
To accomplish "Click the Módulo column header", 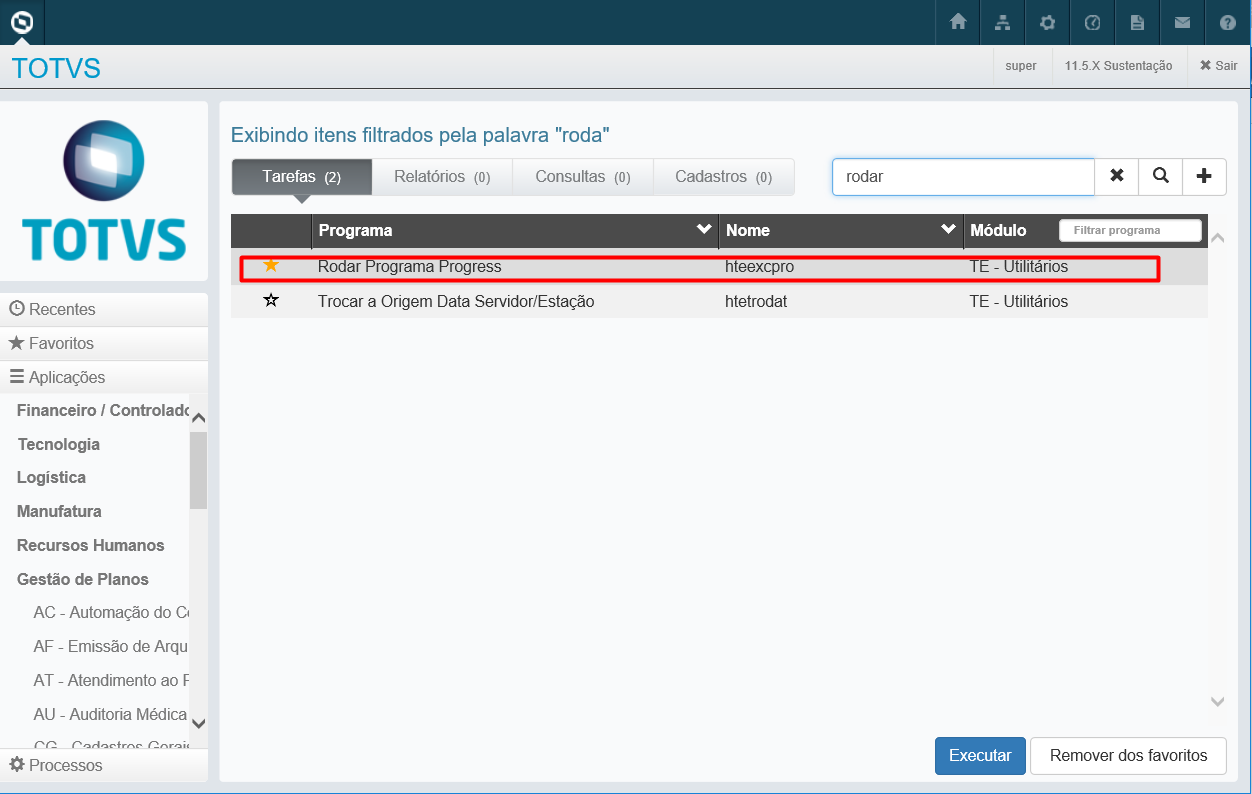I will [x=998, y=230].
